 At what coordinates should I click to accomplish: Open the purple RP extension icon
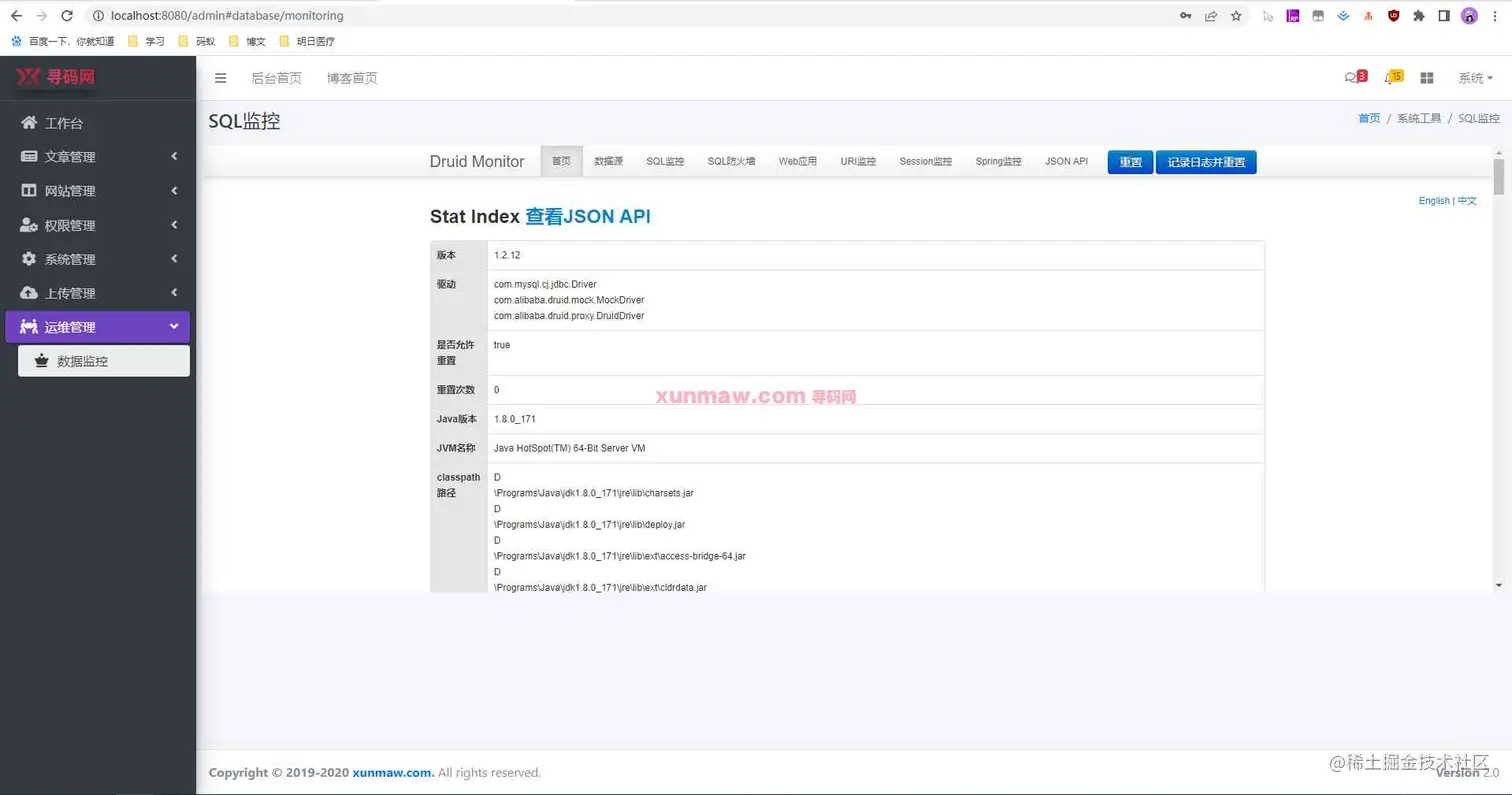1293,16
